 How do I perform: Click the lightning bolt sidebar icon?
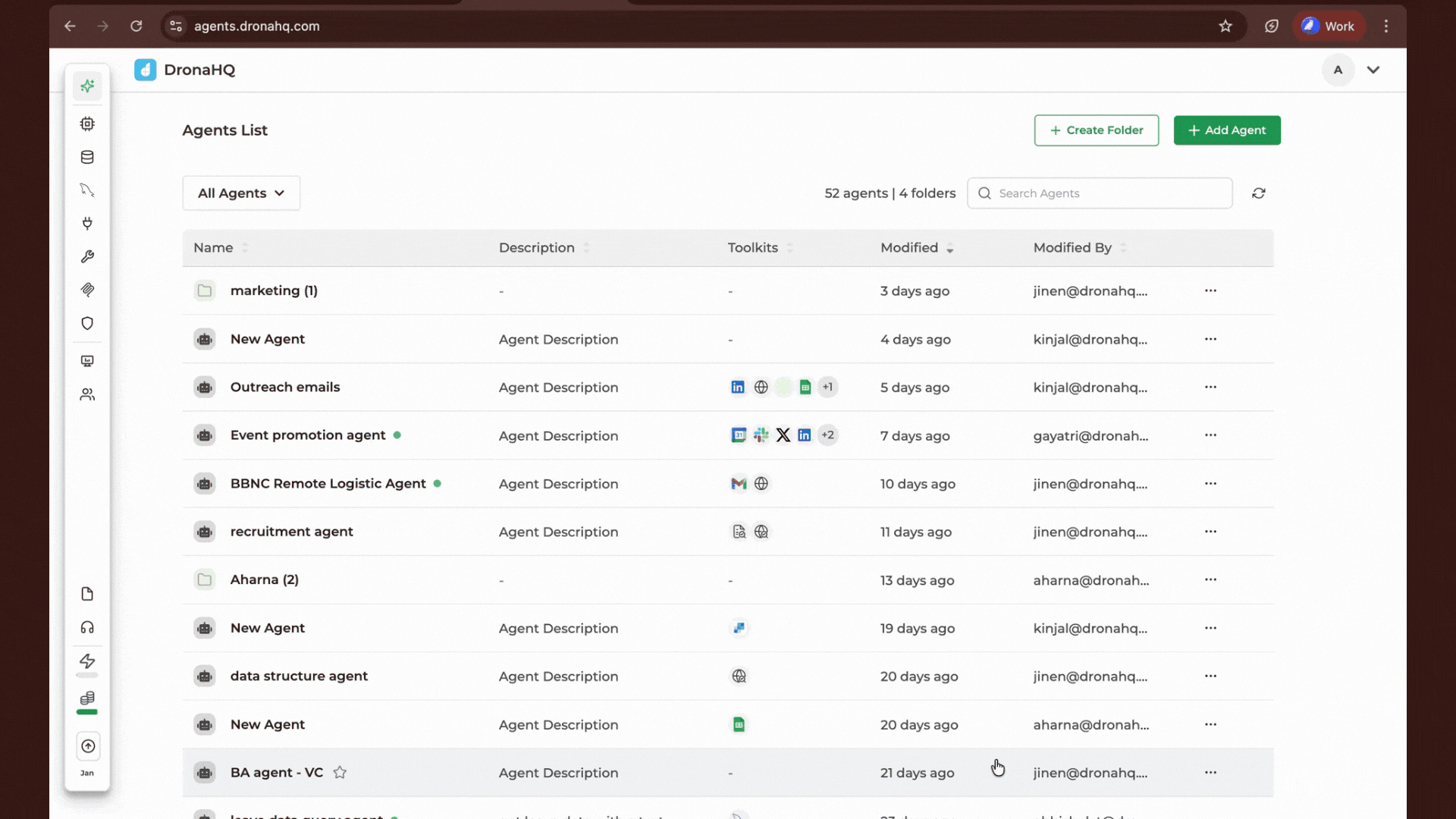tap(87, 661)
